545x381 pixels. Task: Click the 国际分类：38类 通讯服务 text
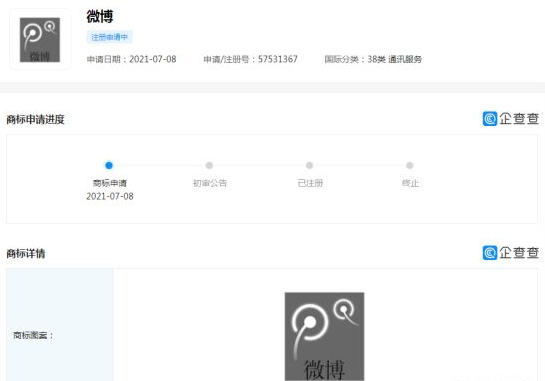[x=373, y=59]
